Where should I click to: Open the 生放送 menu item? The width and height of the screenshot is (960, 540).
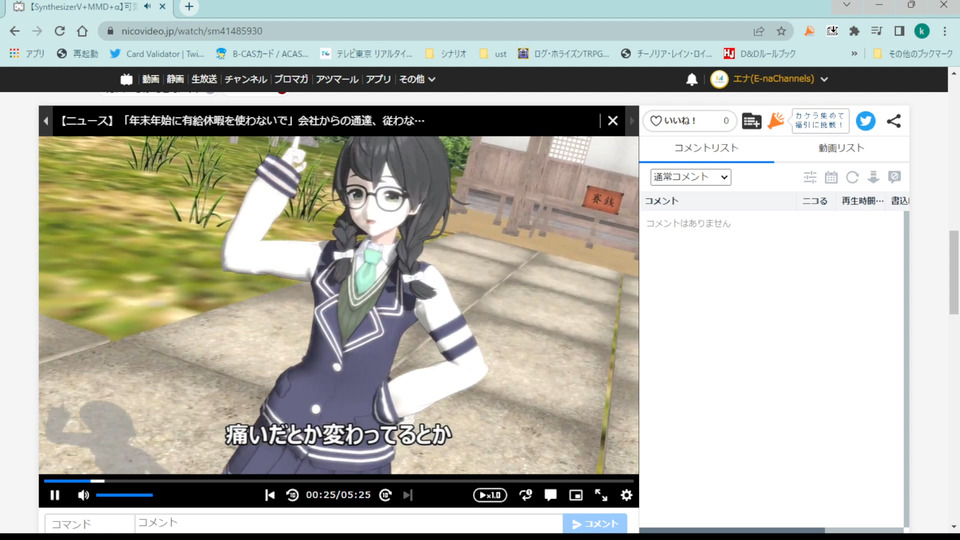[204, 79]
